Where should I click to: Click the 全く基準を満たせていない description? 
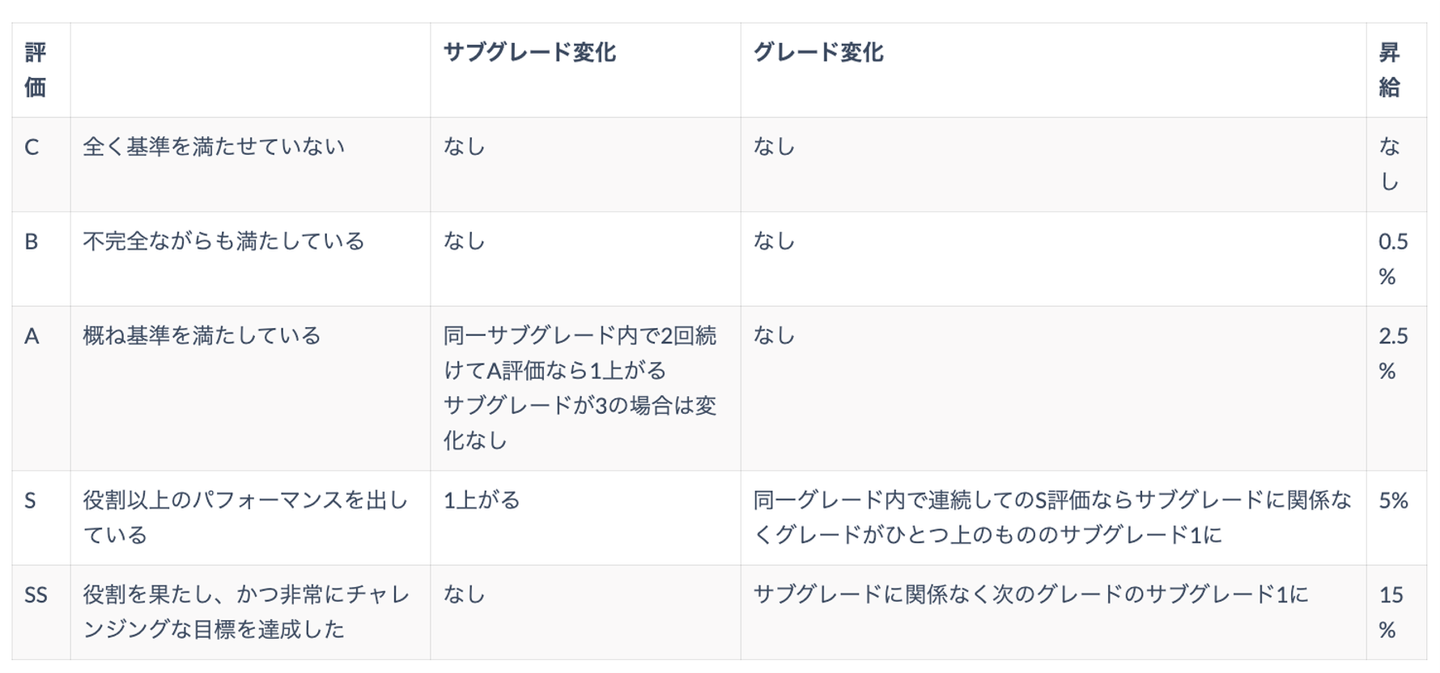click(x=213, y=147)
